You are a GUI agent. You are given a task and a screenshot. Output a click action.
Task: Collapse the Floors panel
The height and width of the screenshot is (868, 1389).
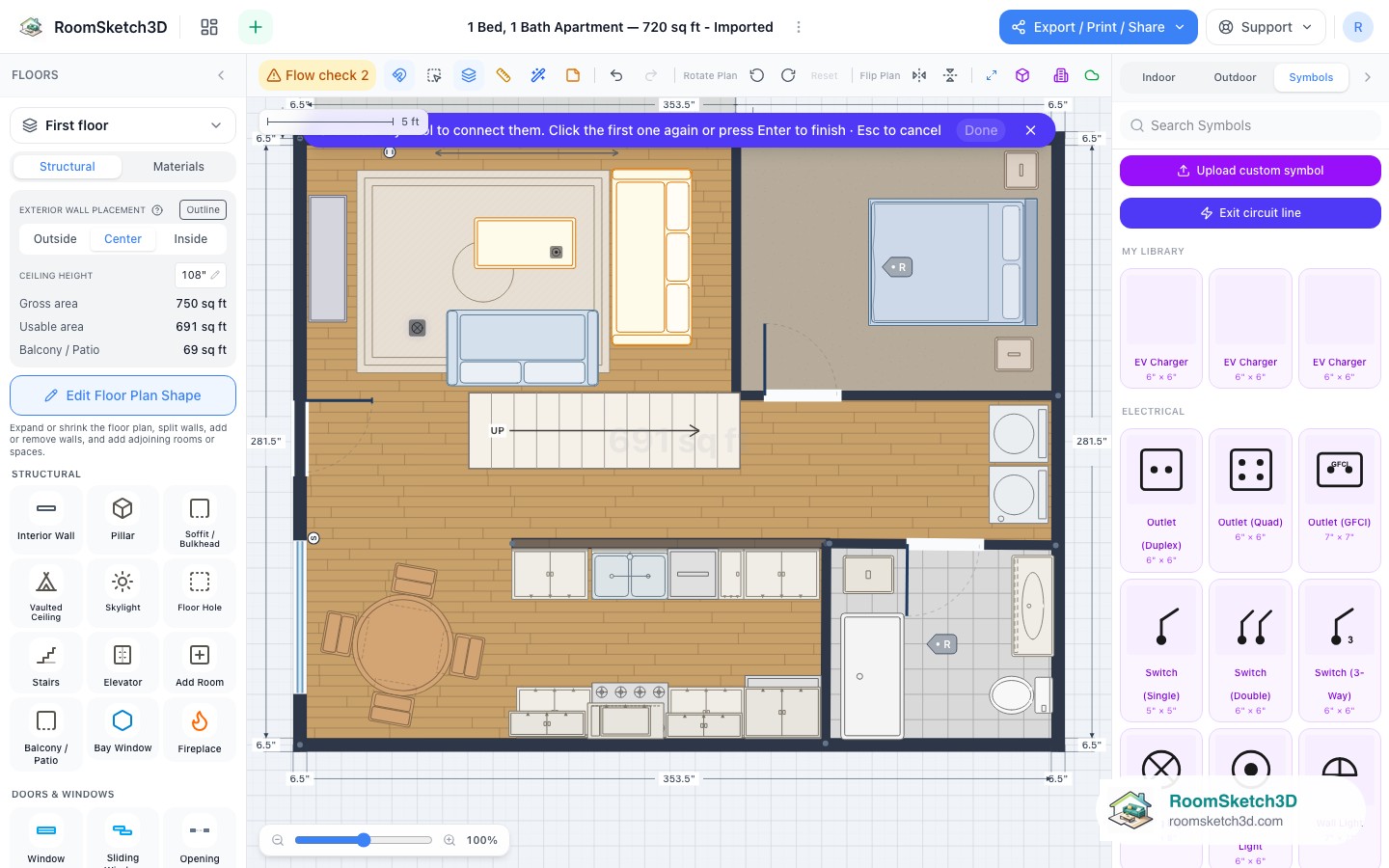pos(221,75)
